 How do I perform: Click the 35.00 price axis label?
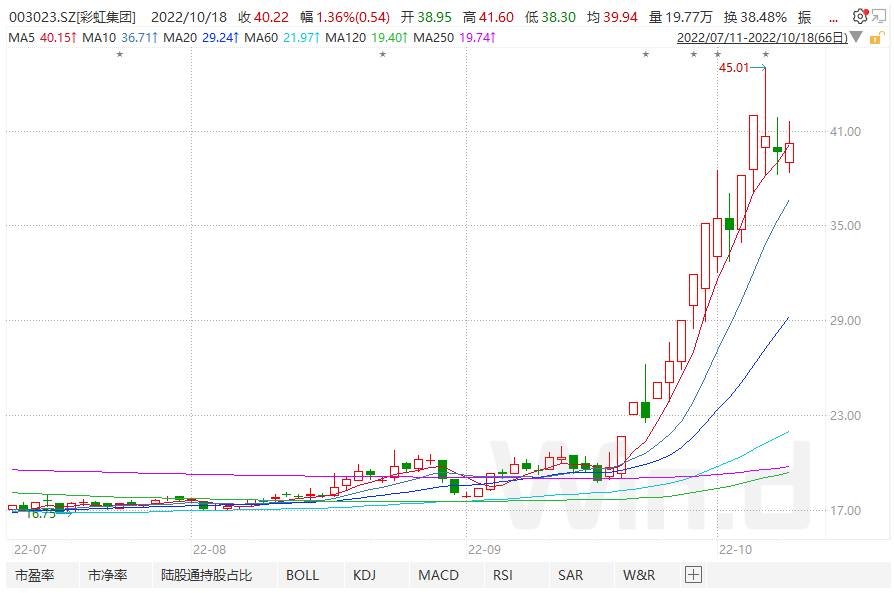click(x=845, y=225)
